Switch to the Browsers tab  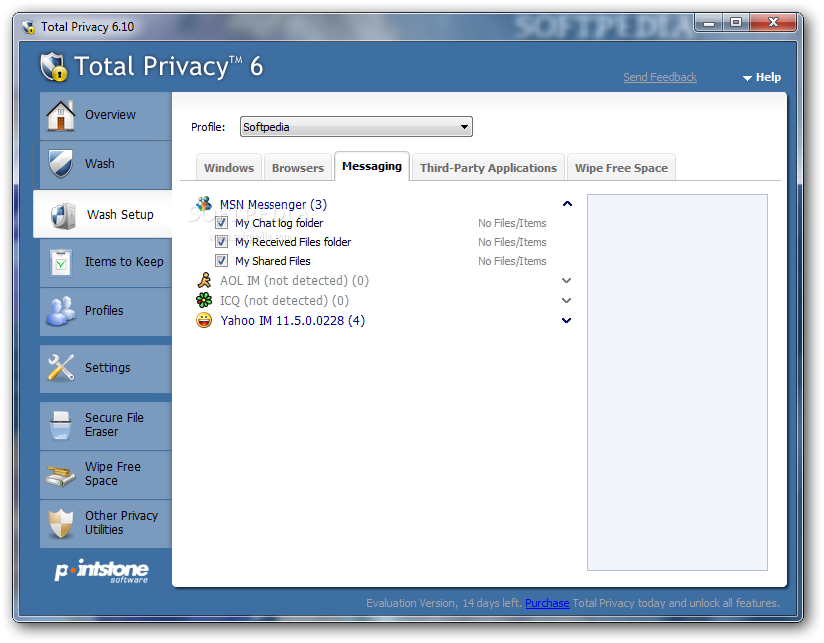point(298,168)
